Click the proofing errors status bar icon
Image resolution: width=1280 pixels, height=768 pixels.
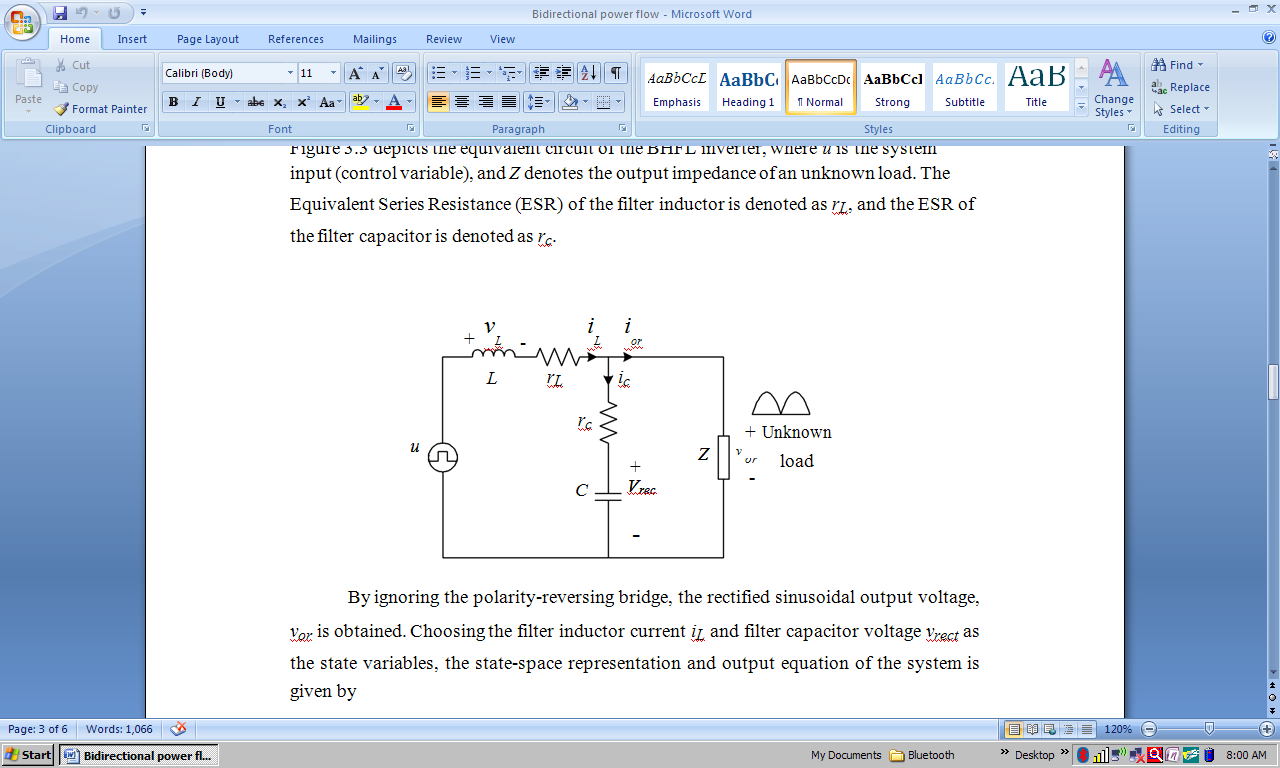[x=178, y=729]
